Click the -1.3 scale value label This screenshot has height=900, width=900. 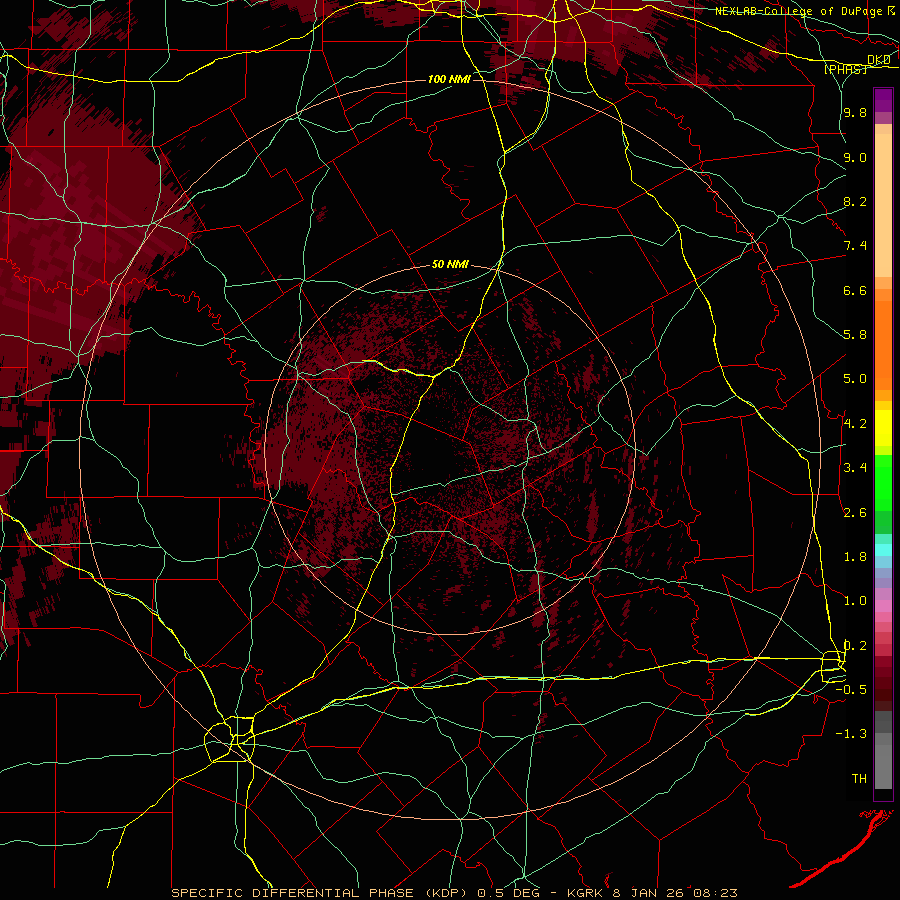click(851, 734)
